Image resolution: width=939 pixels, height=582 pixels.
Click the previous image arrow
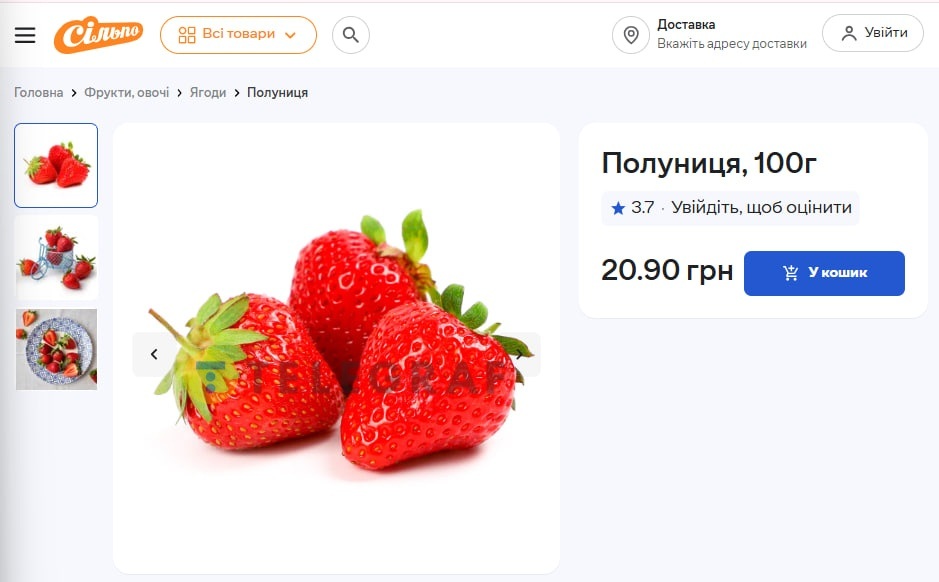154,354
